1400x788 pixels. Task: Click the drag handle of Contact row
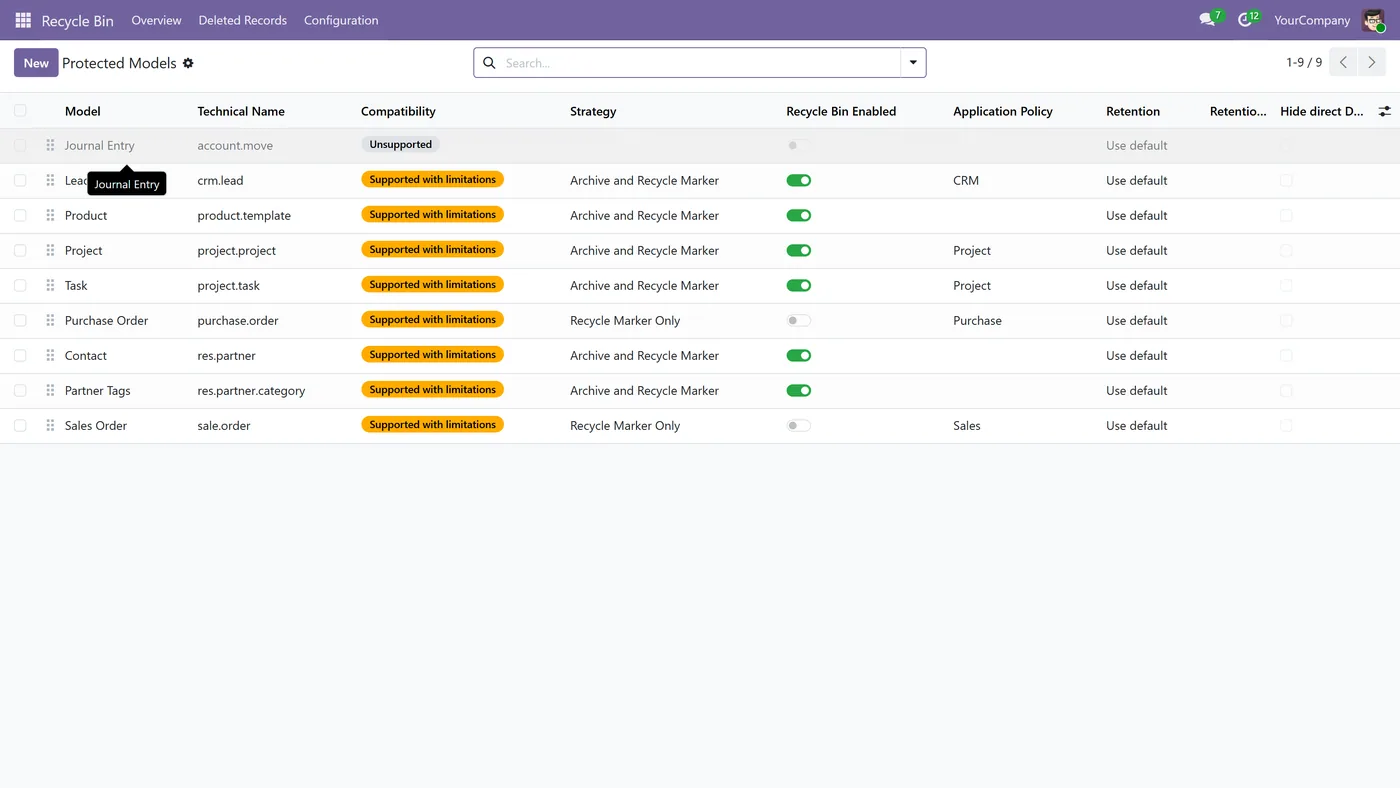[50, 355]
